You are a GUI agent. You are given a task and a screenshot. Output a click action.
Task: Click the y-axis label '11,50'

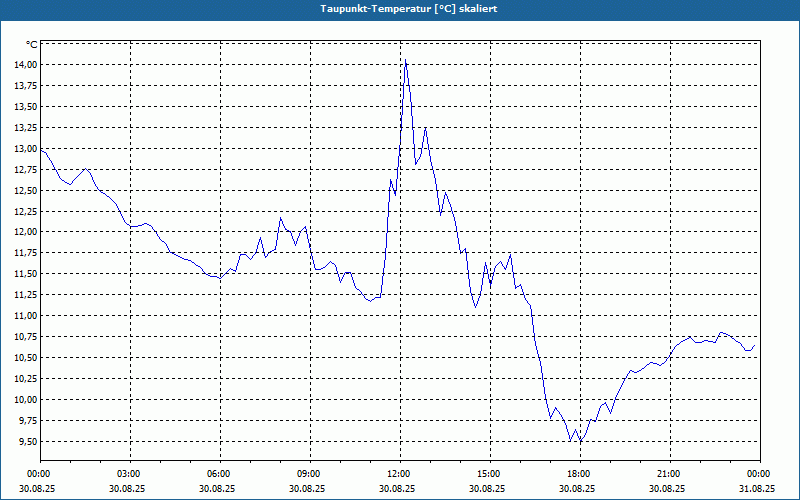[28, 274]
